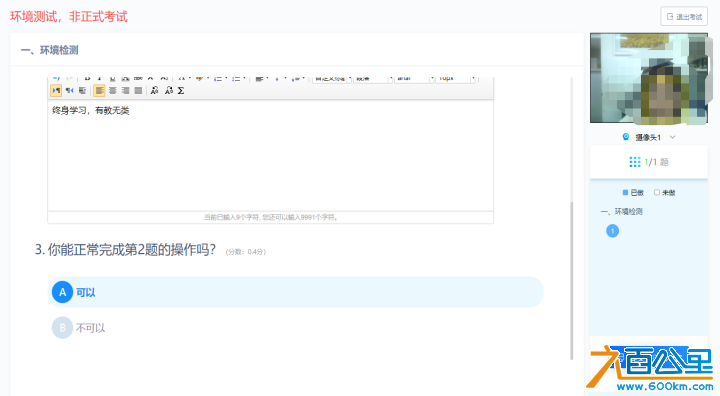Center-align text in the editor

click(112, 91)
